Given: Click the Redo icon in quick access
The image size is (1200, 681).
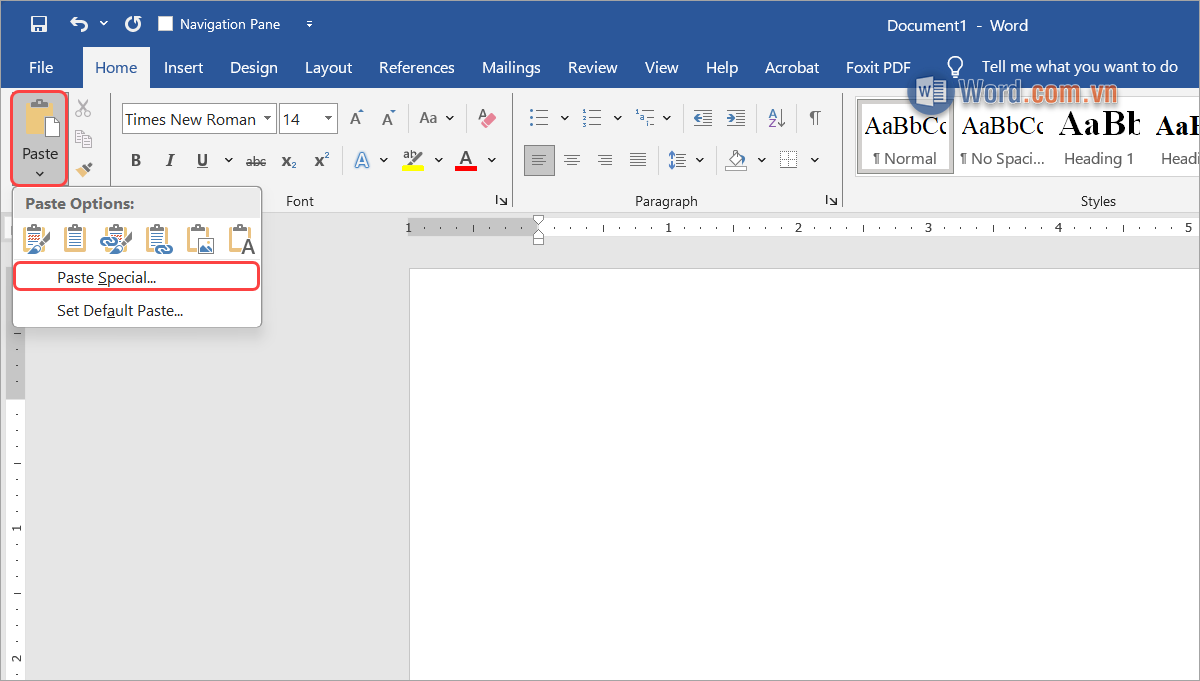Looking at the screenshot, I should (x=133, y=24).
